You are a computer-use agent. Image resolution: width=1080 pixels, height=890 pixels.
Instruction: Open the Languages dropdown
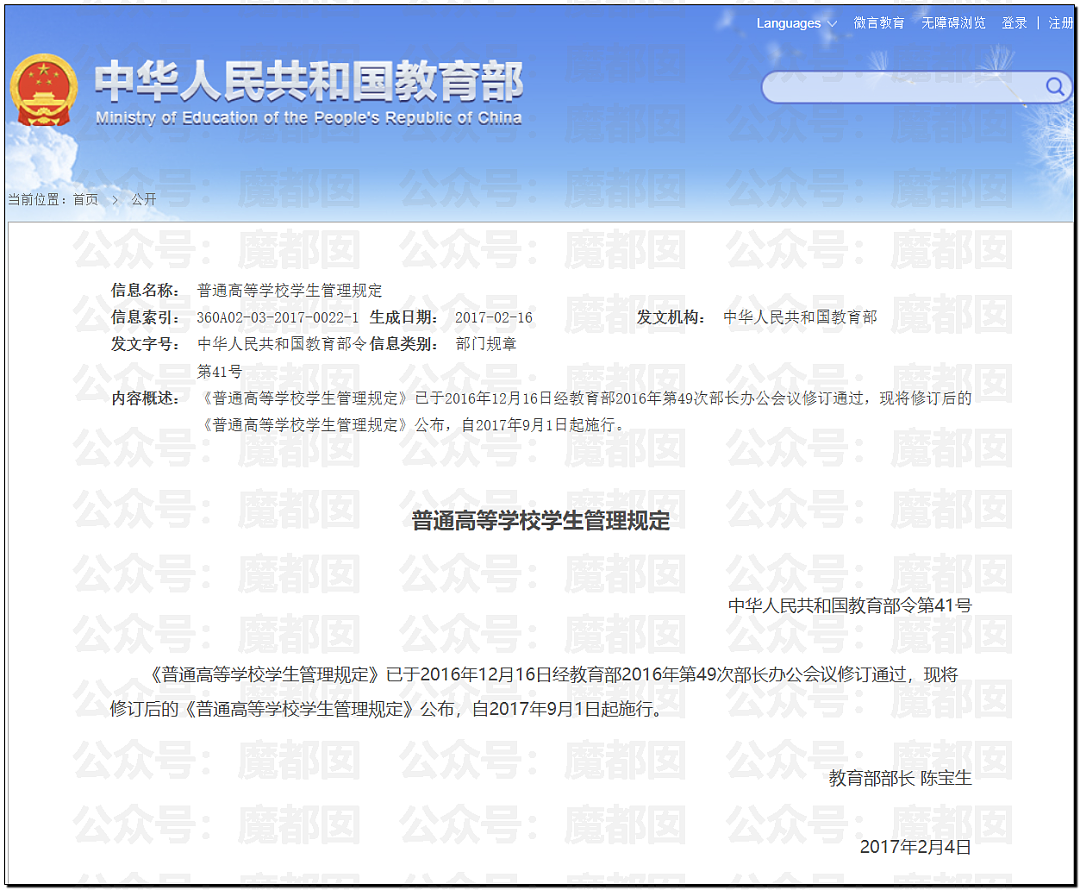click(x=796, y=23)
